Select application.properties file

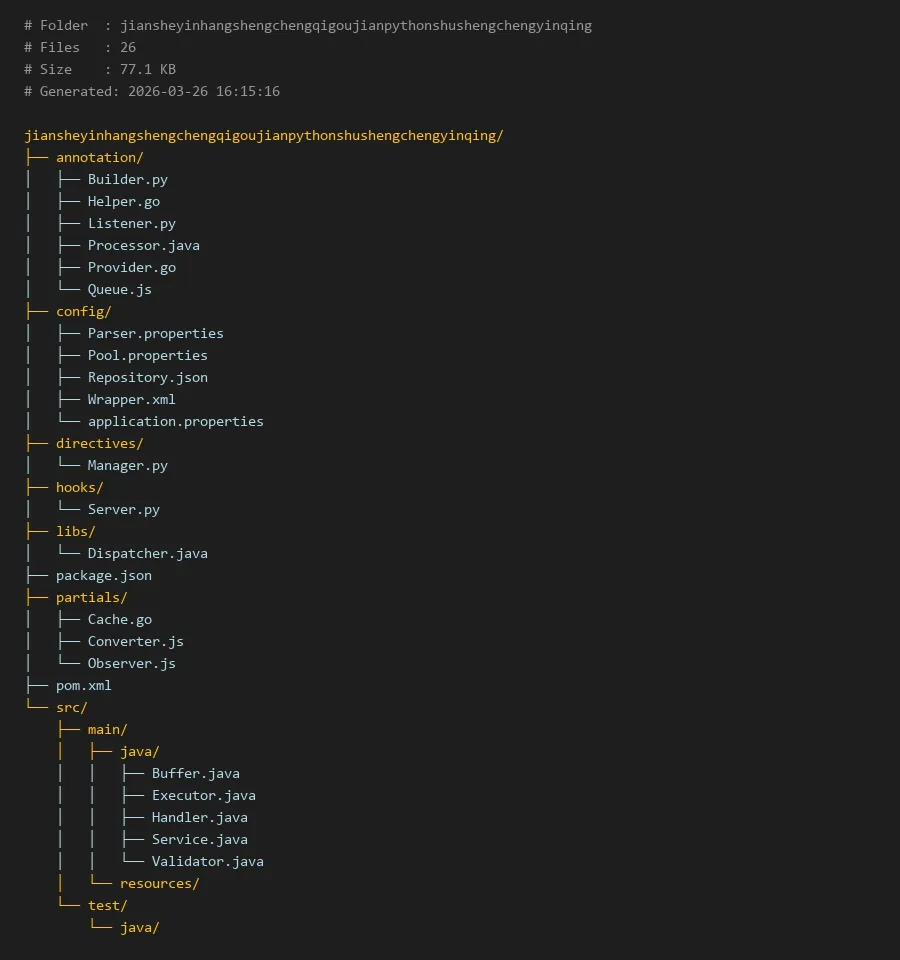point(175,421)
